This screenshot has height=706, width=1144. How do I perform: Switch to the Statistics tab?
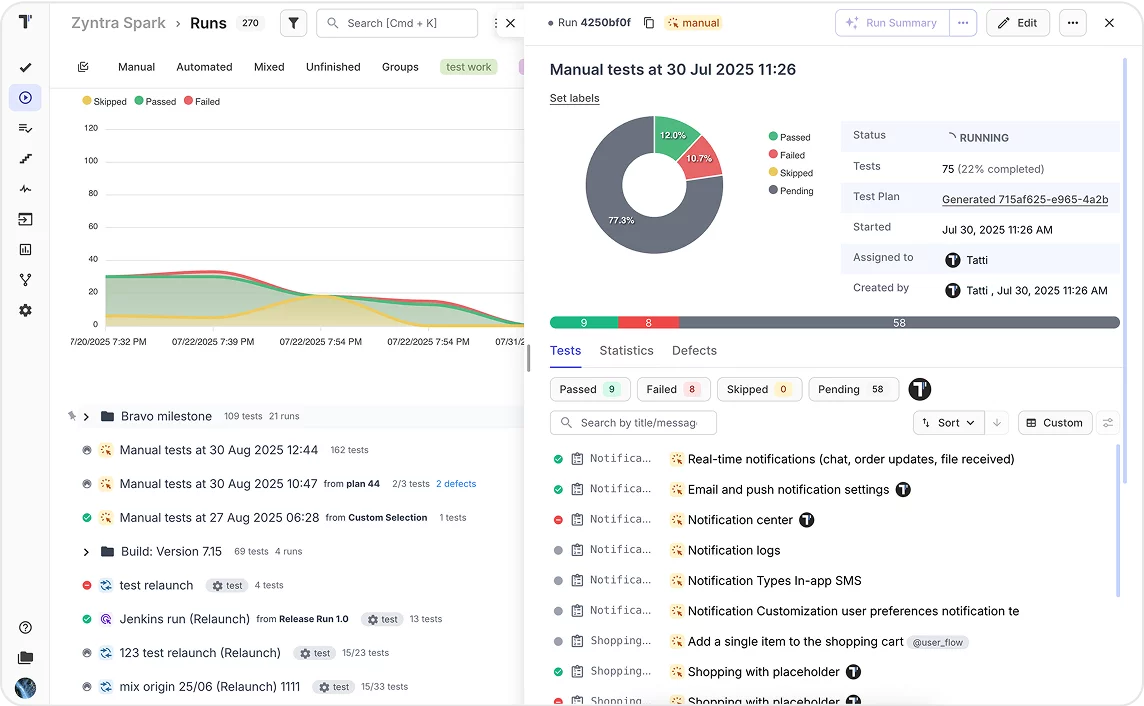(x=626, y=350)
